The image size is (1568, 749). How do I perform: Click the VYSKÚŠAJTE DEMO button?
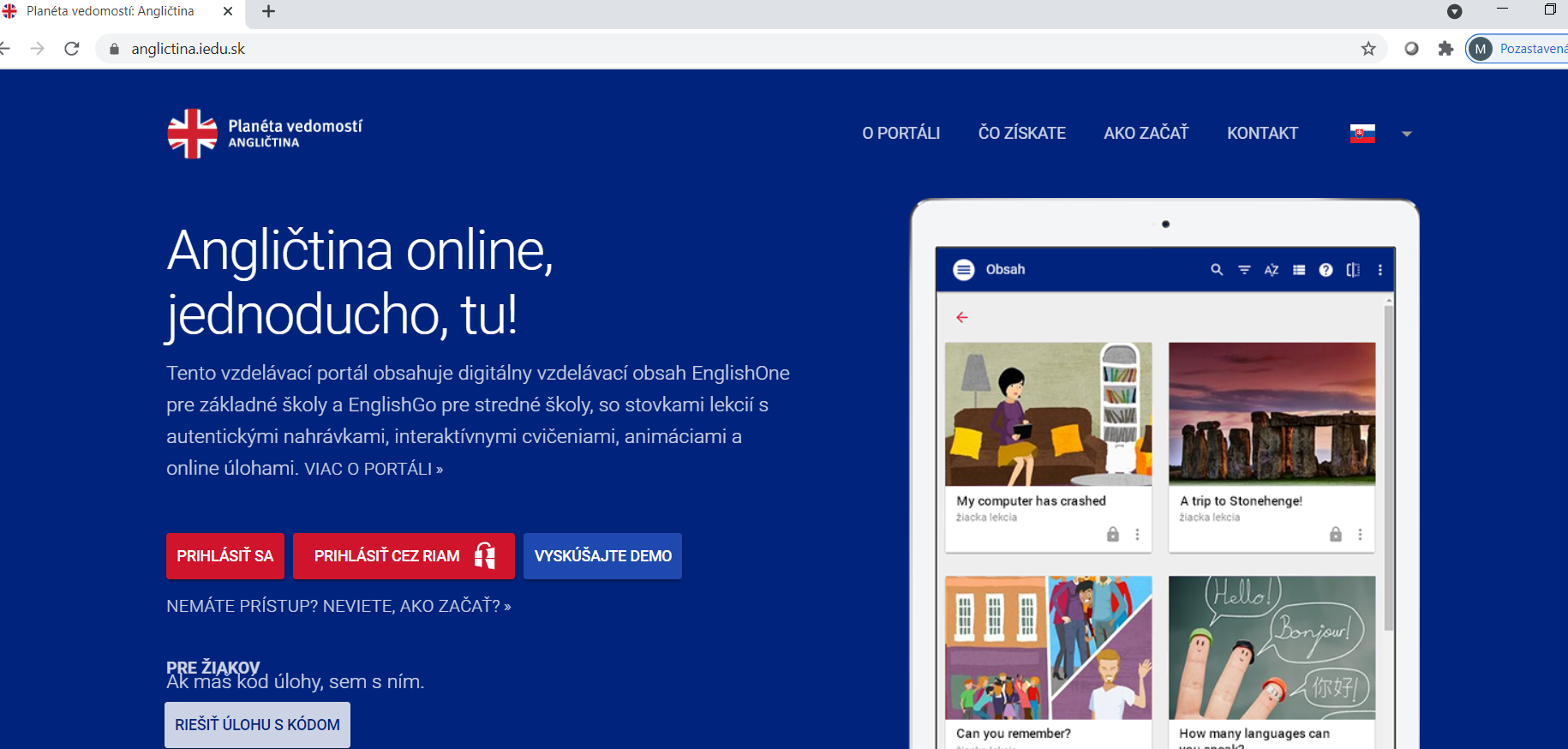[602, 556]
